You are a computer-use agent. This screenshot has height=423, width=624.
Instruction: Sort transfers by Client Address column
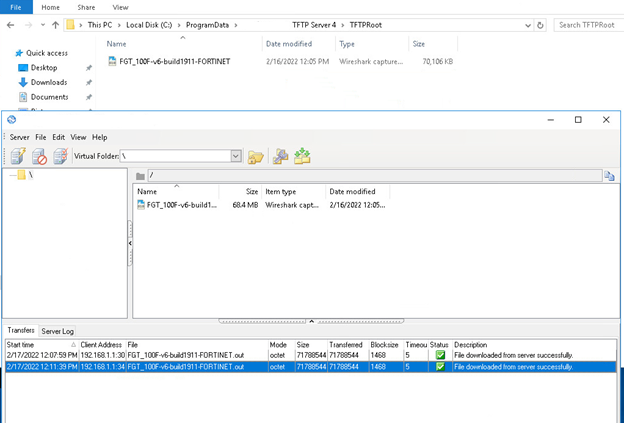pyautogui.click(x=102, y=345)
